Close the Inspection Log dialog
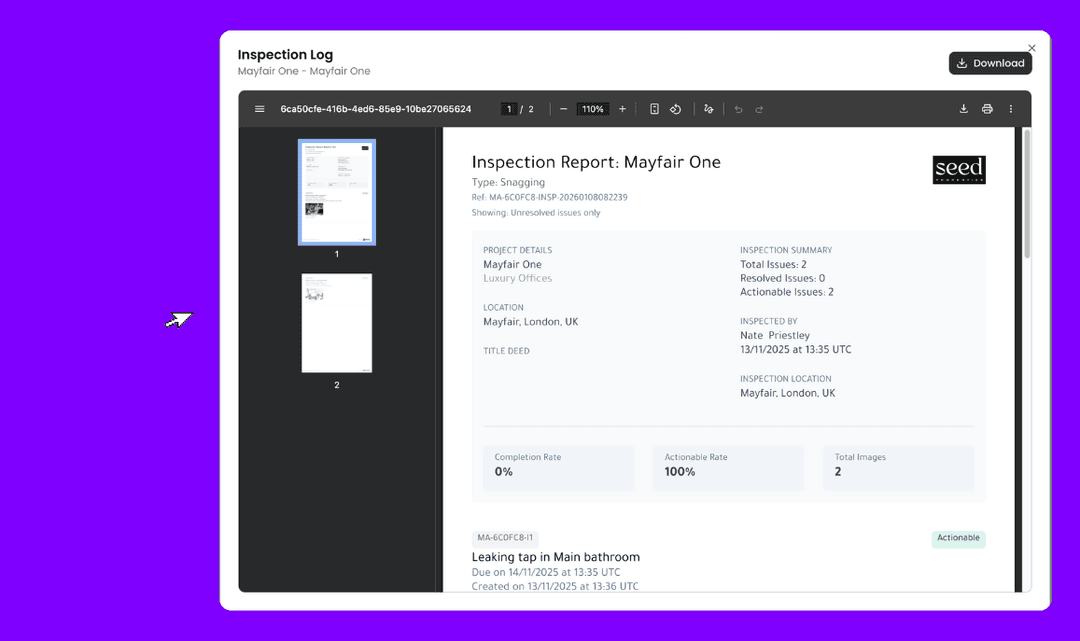1080x641 pixels. [x=1031, y=47]
